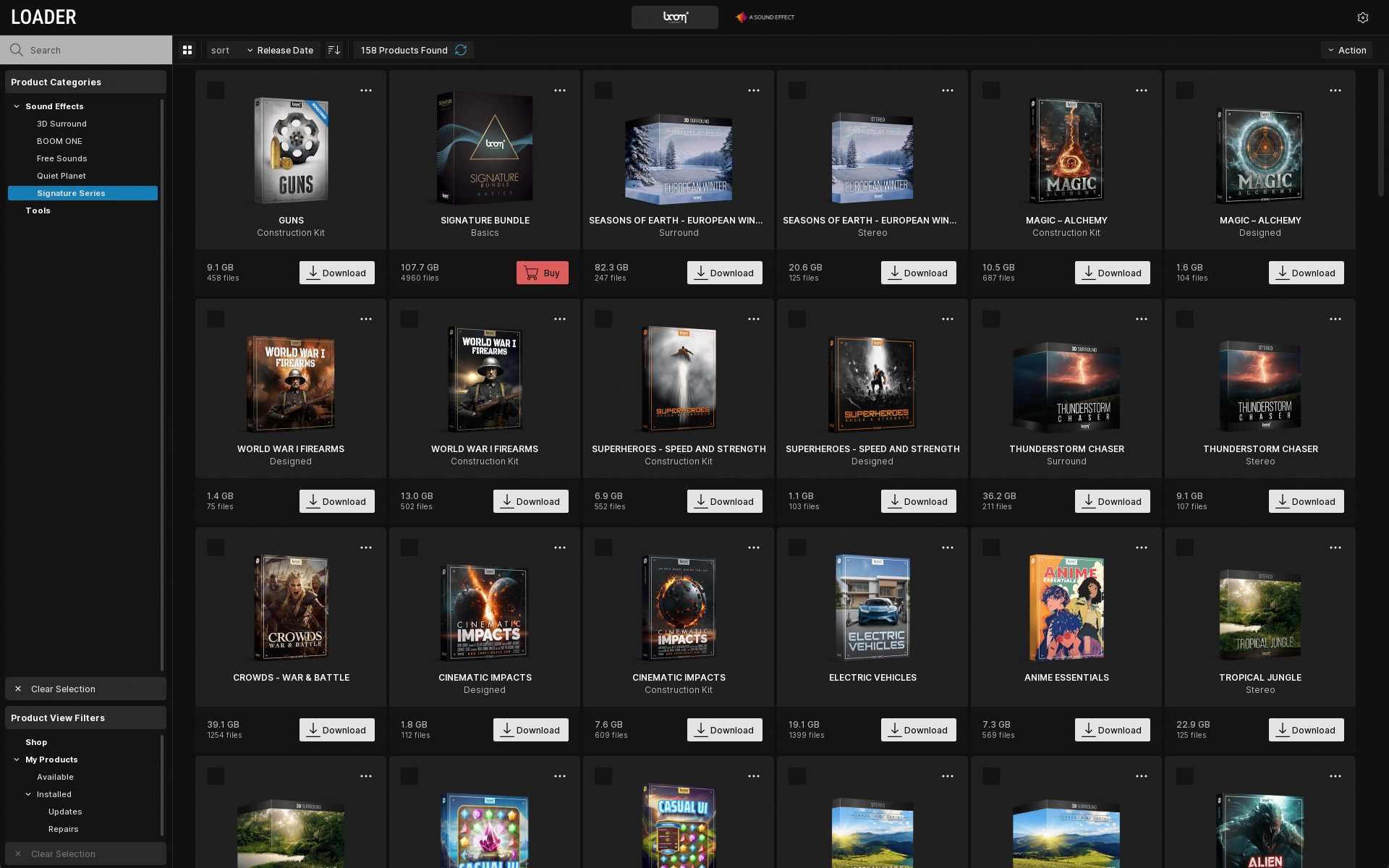The height and width of the screenshot is (868, 1389).
Task: Open three-dots menu on GUNS card
Action: tap(366, 90)
